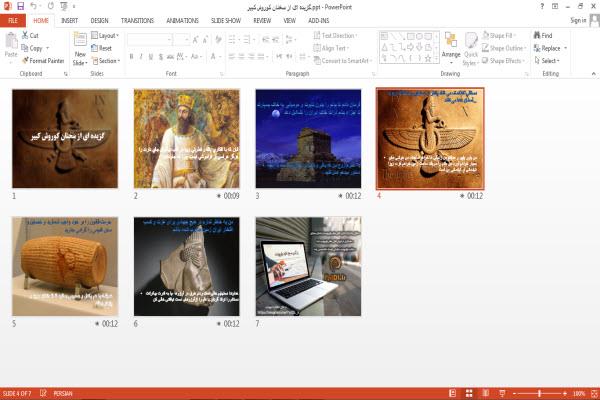
Task: Click the Underline formatting icon
Action: pyautogui.click(x=151, y=57)
